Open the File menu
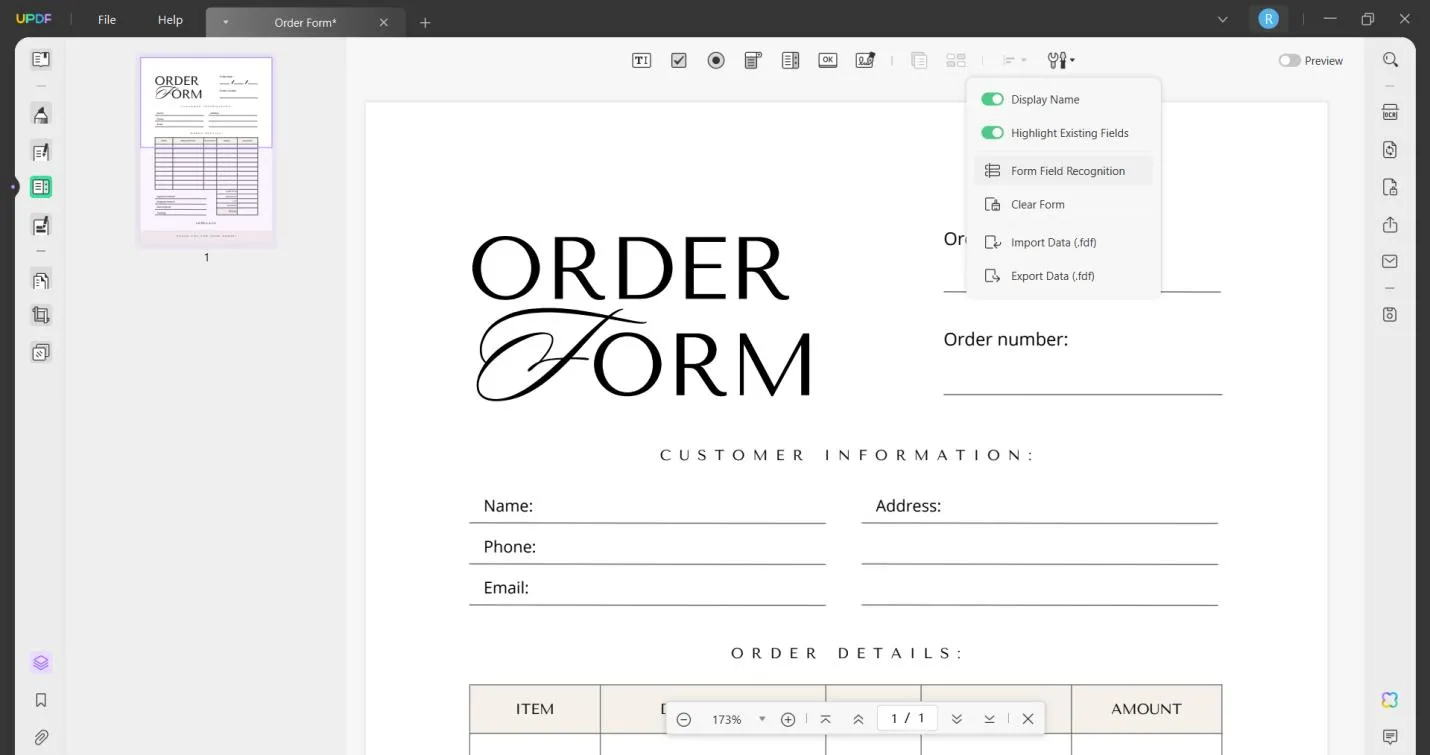 pos(107,20)
